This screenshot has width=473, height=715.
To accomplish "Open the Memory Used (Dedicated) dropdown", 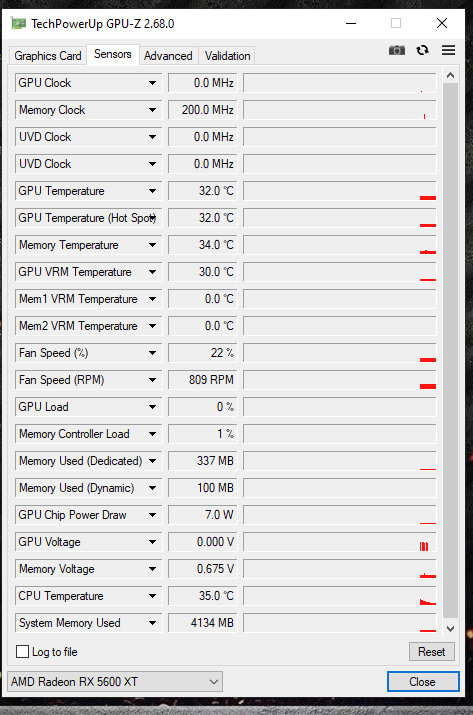I will pos(152,461).
